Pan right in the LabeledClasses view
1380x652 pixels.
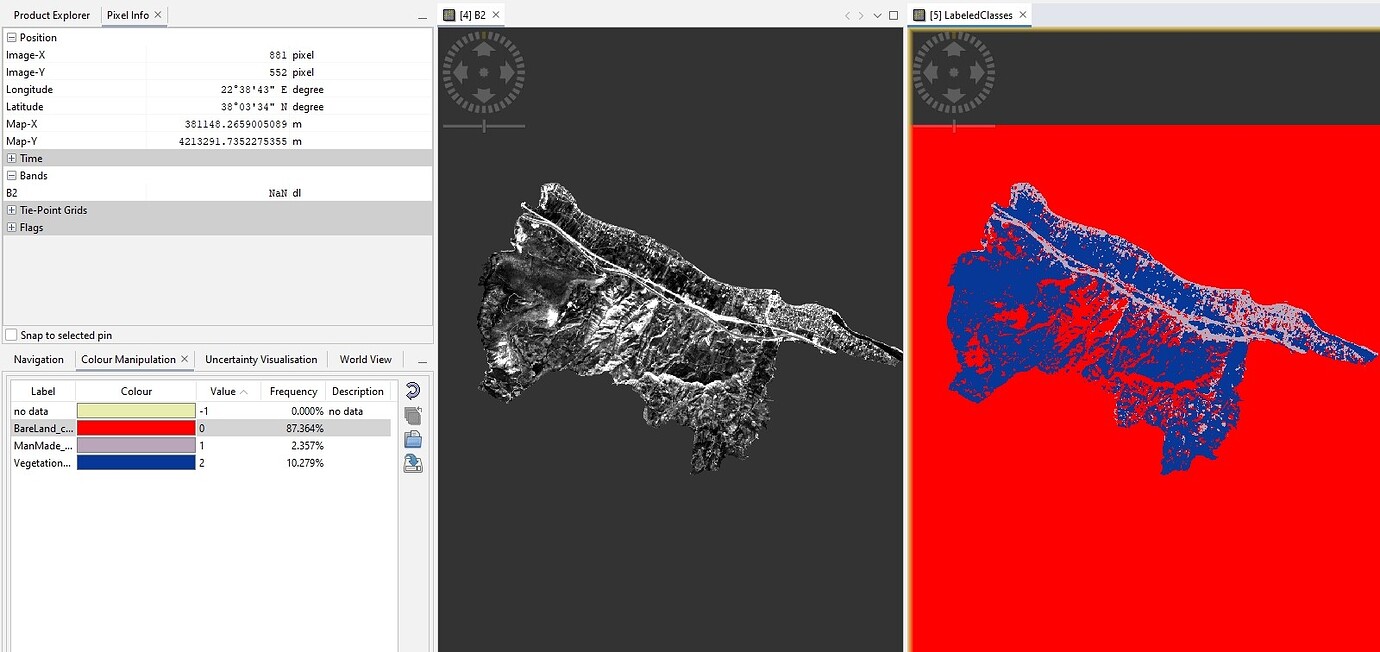point(978,72)
